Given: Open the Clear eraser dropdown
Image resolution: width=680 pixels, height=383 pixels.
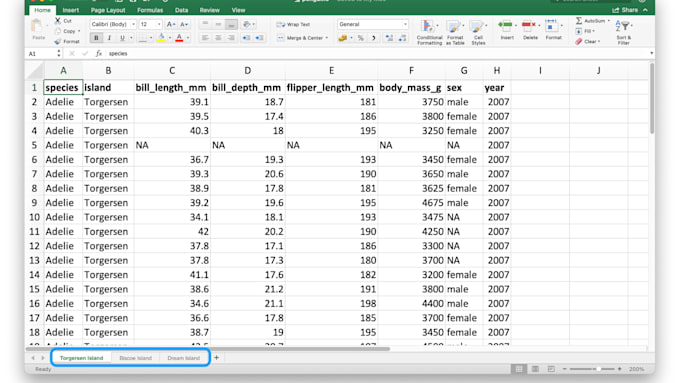Looking at the screenshot, I should pos(588,42).
